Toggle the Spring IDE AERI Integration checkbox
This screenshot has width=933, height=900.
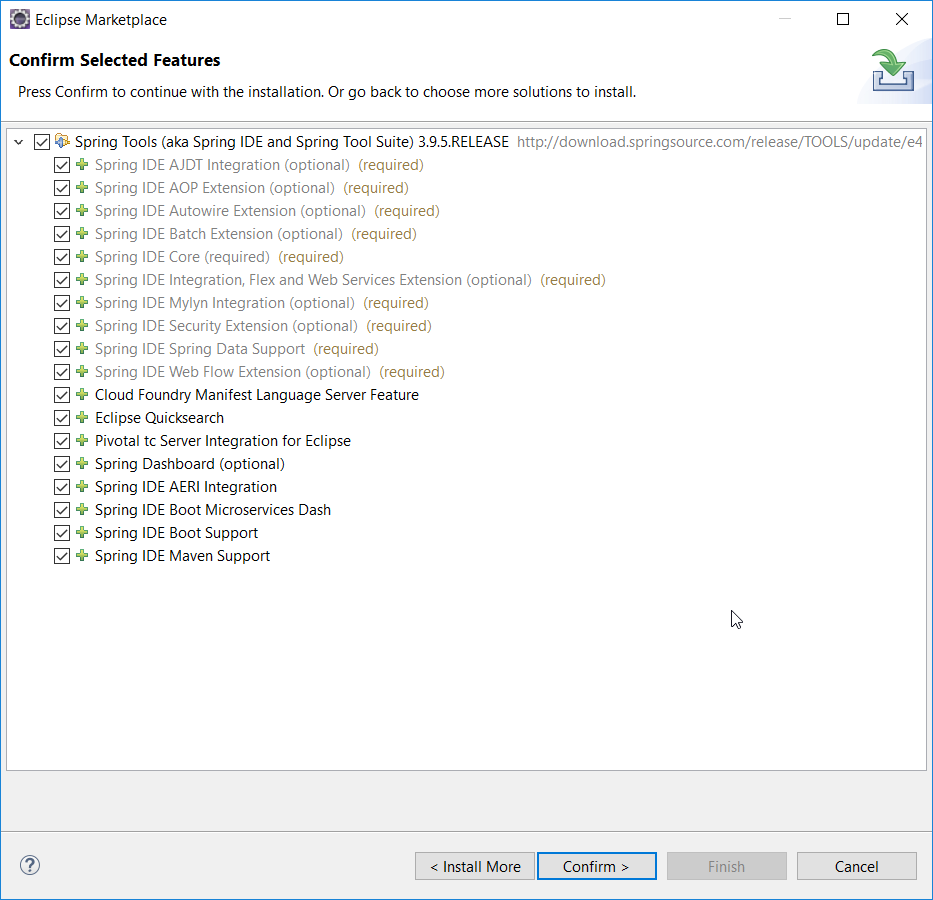pyautogui.click(x=62, y=487)
